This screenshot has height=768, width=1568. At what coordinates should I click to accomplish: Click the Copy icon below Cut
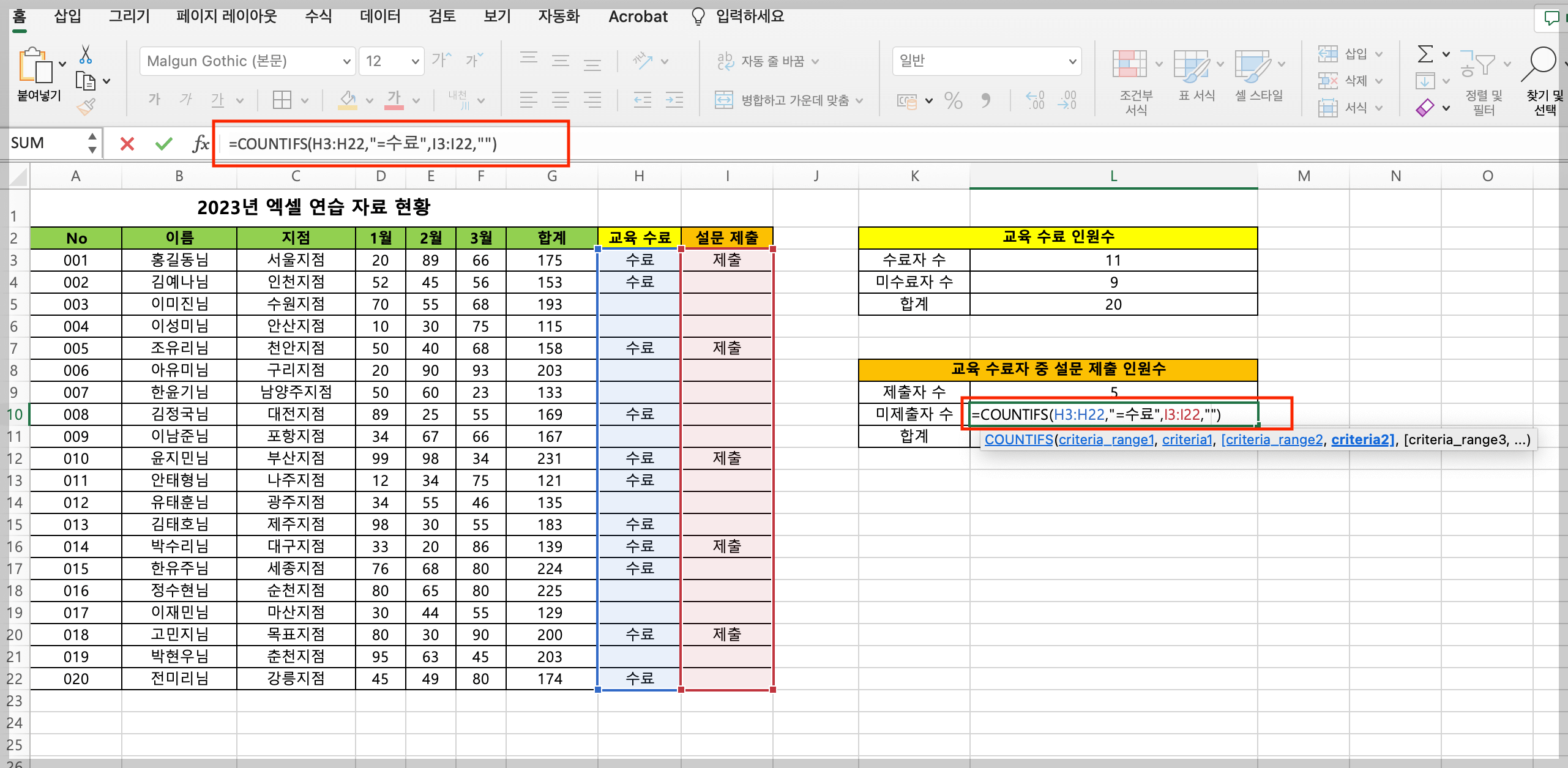coord(84,81)
